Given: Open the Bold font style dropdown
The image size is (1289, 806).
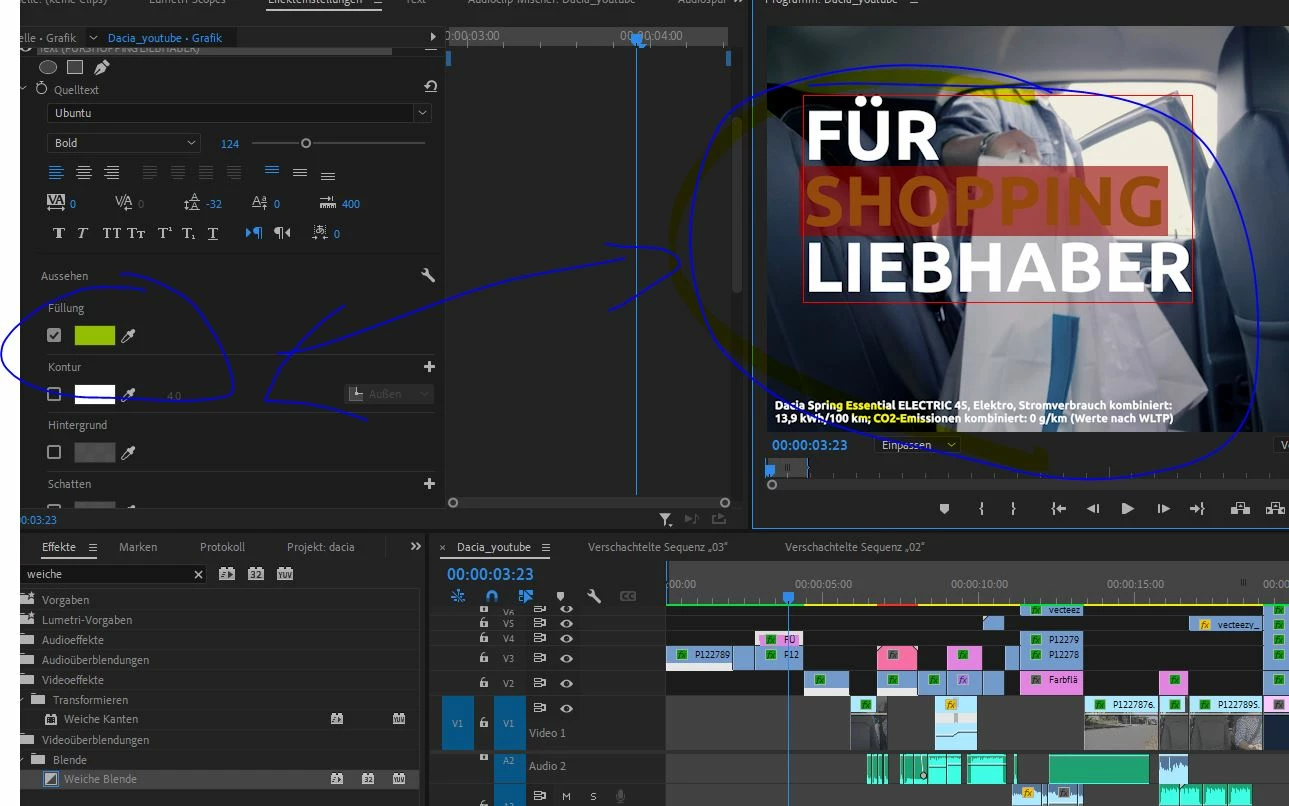Looking at the screenshot, I should [x=123, y=143].
